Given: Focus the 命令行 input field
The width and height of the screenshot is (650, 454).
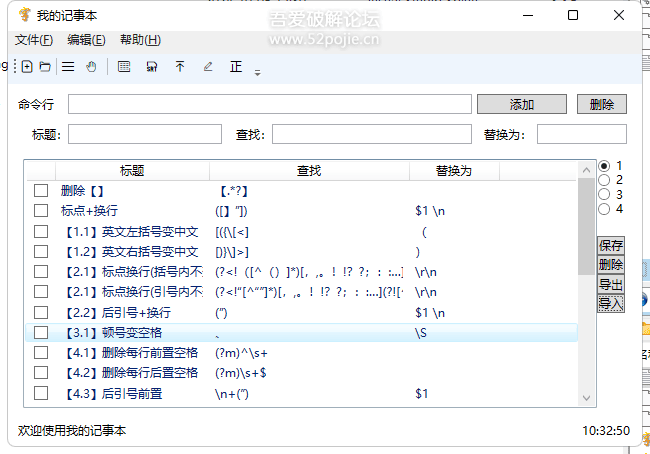Looking at the screenshot, I should pyautogui.click(x=270, y=104).
